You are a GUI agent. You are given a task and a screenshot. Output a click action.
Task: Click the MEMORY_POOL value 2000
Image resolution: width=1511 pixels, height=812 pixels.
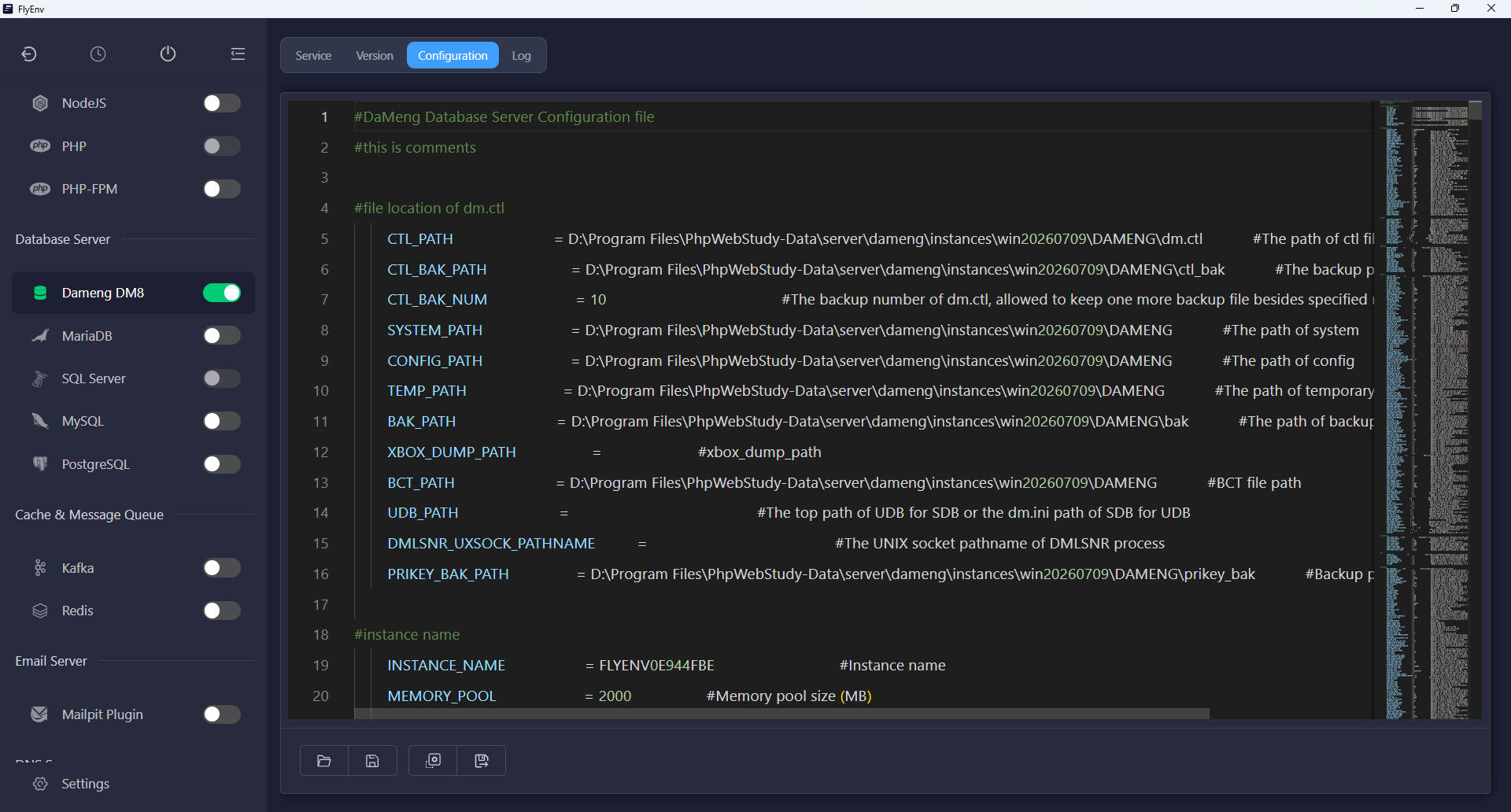click(x=615, y=696)
